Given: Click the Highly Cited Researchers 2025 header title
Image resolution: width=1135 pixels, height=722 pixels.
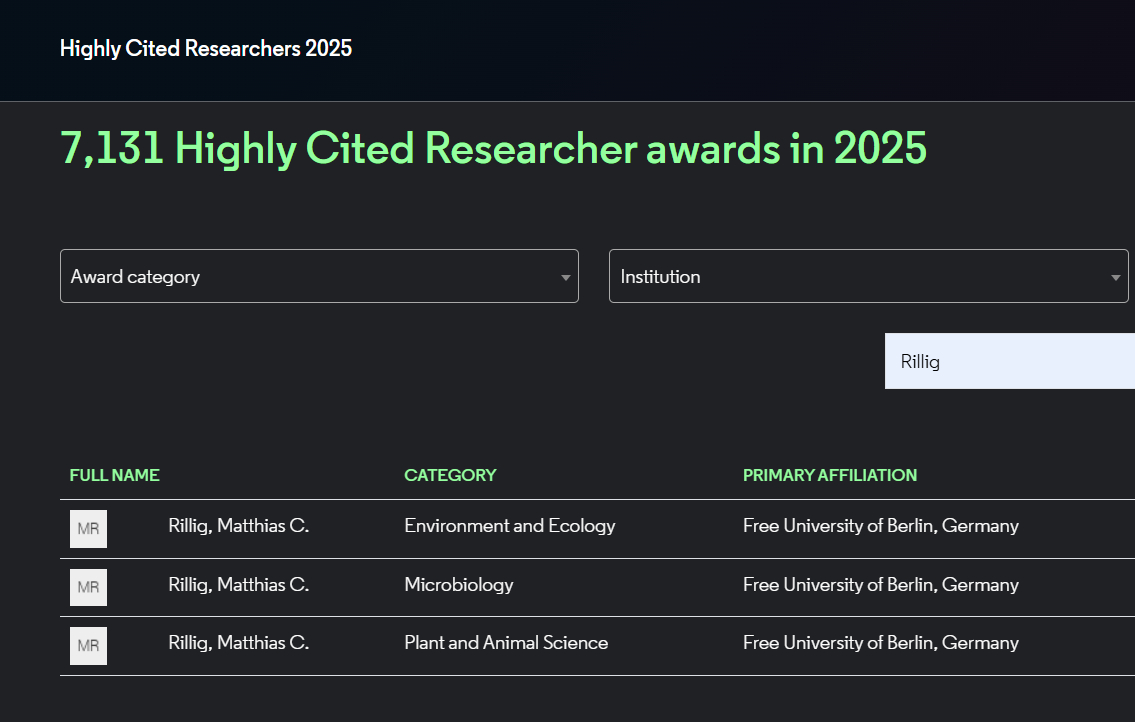Looking at the screenshot, I should click(206, 48).
